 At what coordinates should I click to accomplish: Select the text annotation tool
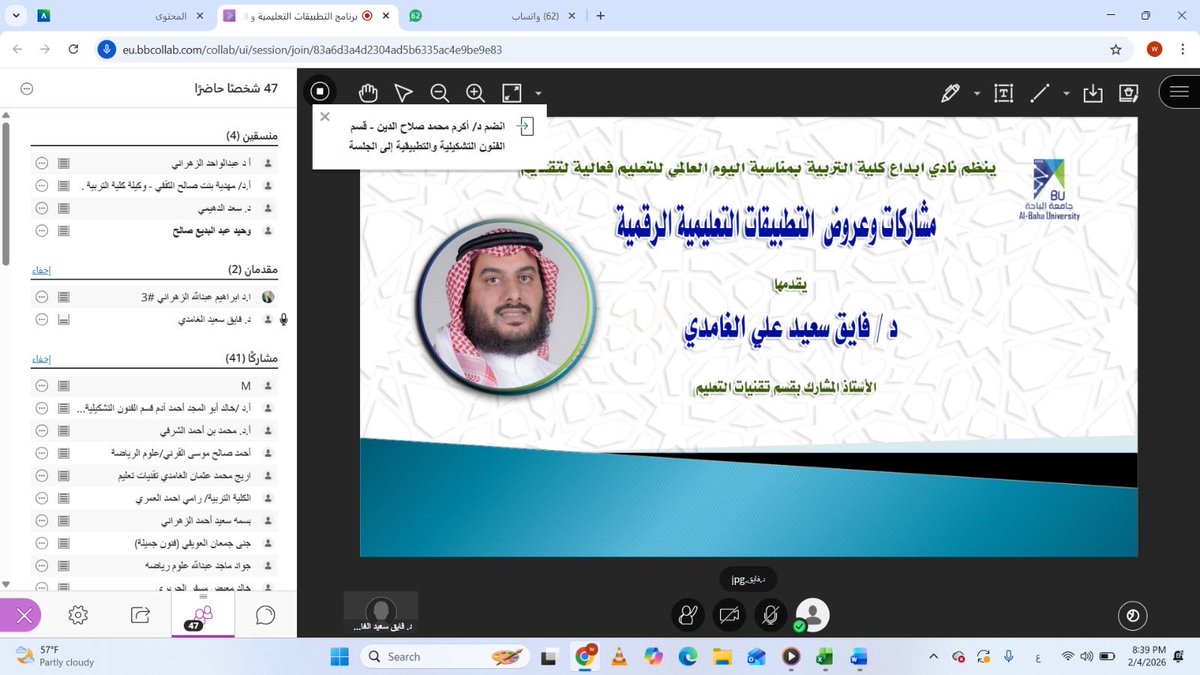pos(1004,93)
